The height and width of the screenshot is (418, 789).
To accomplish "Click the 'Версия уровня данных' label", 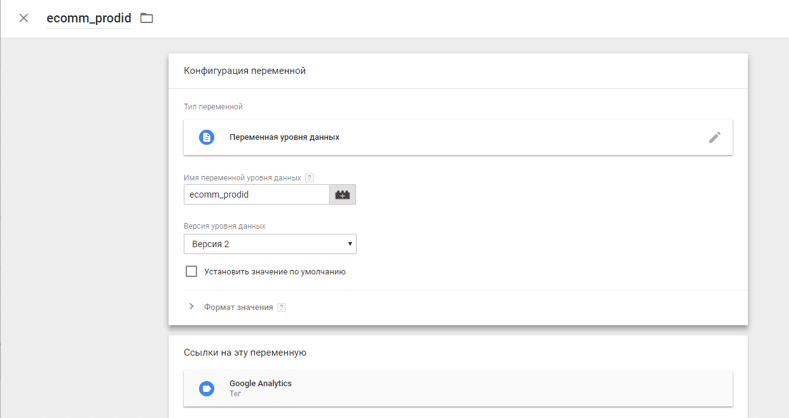I will coord(224,226).
